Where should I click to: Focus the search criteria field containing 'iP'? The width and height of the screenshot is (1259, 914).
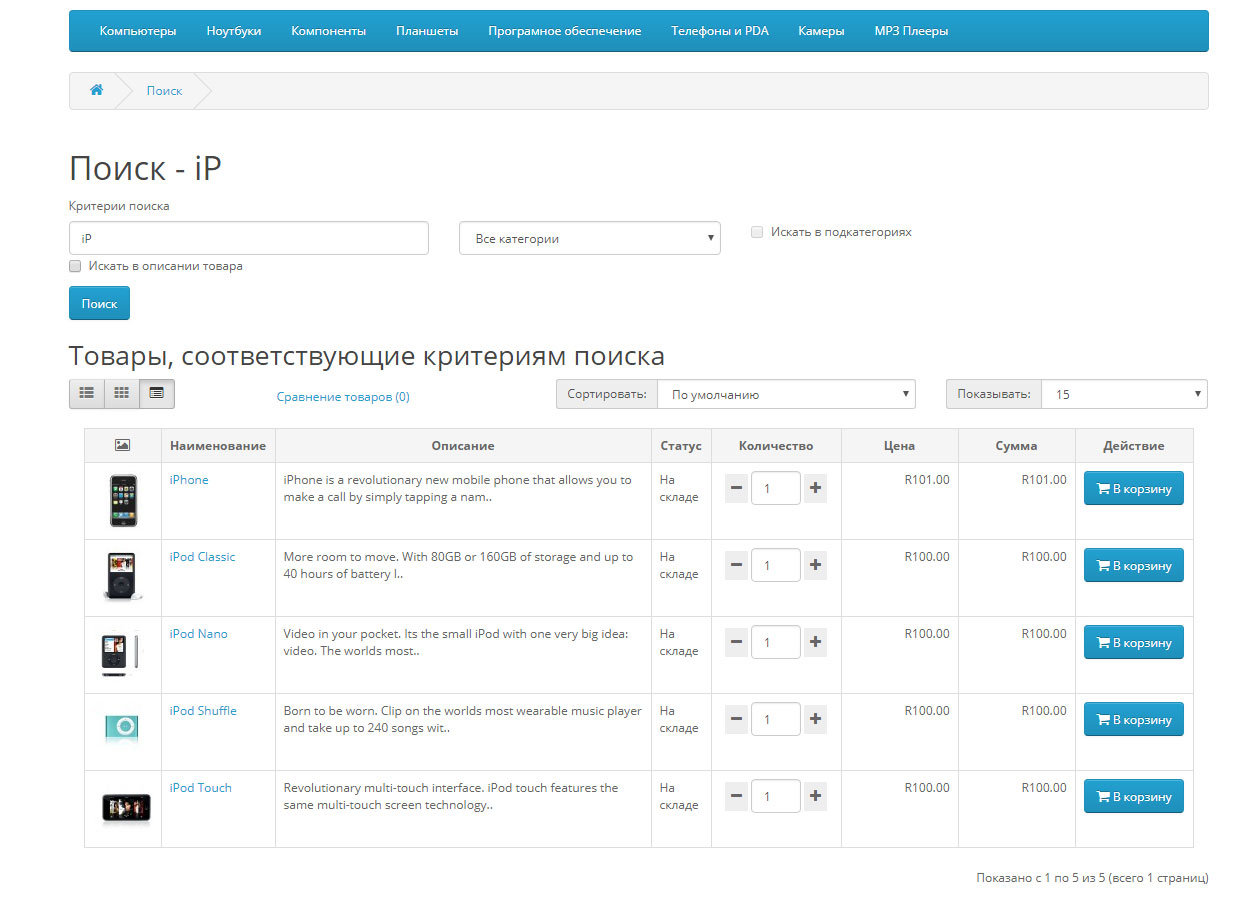pyautogui.click(x=249, y=238)
